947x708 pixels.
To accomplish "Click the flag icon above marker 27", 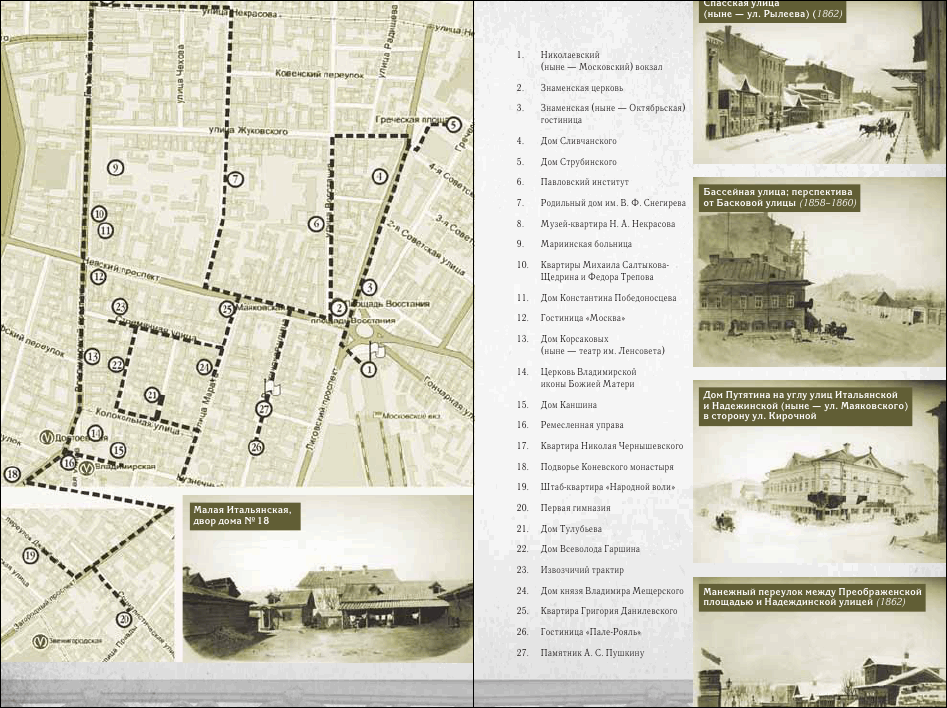I will point(271,387).
